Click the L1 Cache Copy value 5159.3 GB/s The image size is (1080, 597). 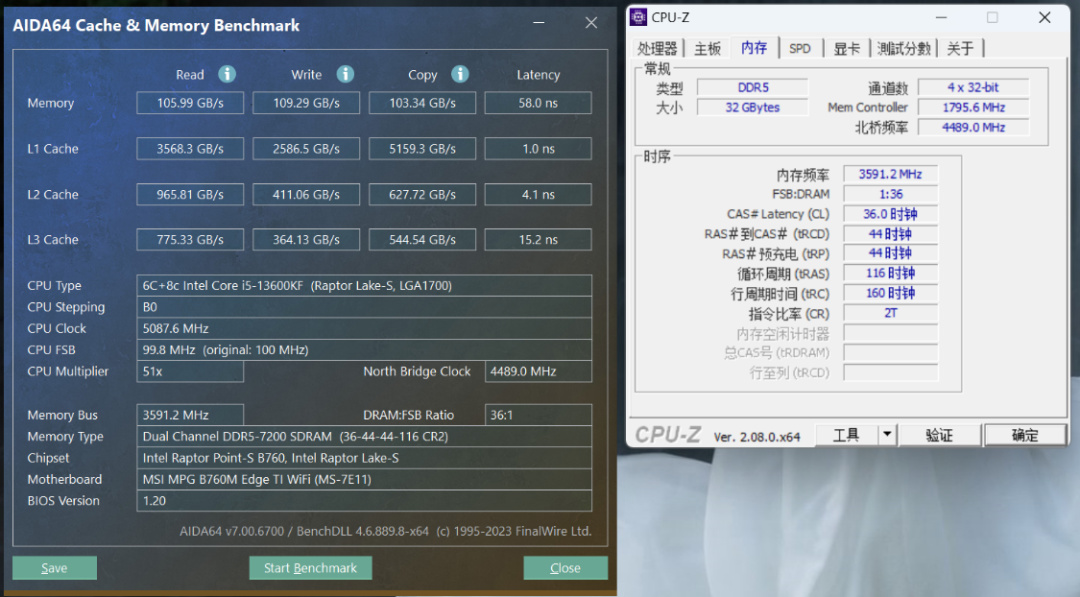(x=422, y=149)
